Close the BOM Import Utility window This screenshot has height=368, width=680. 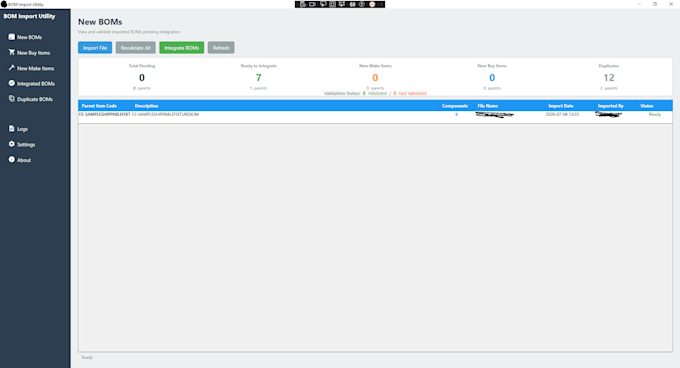point(671,4)
